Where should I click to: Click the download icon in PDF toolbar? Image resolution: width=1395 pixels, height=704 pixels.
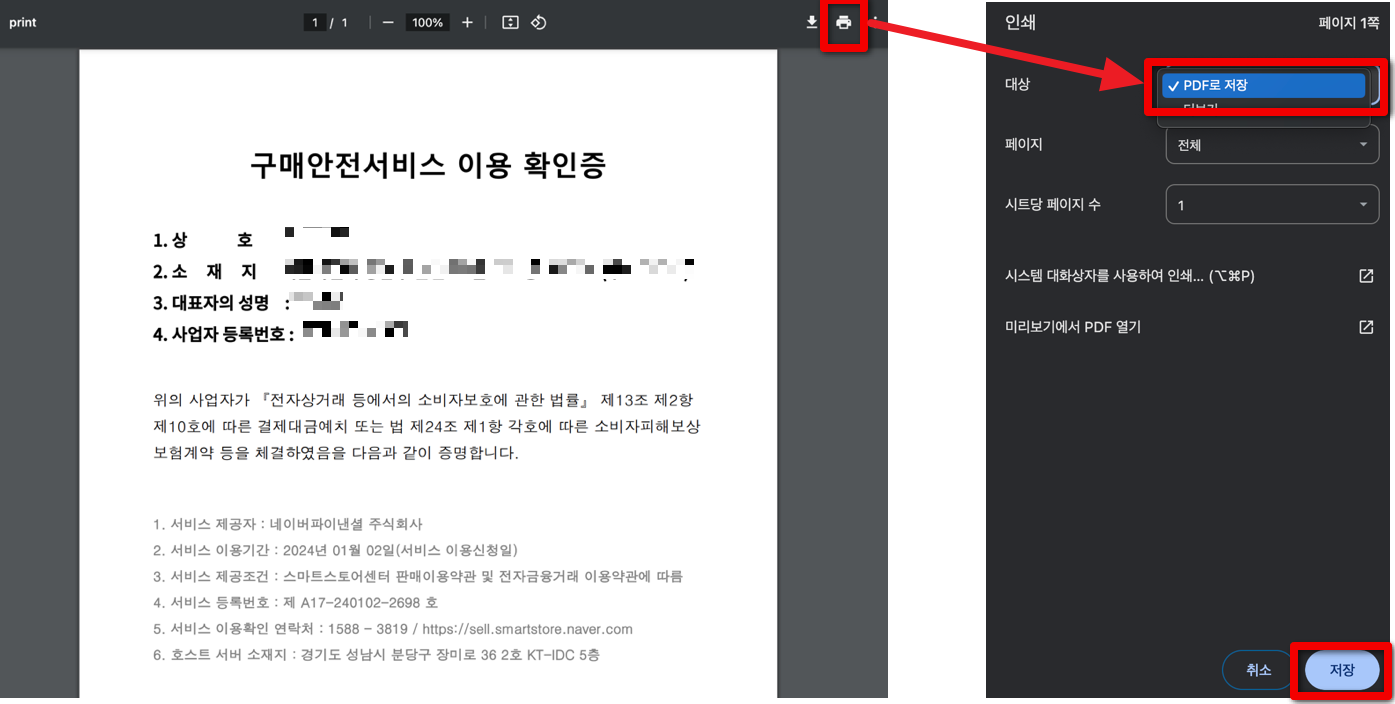(812, 22)
